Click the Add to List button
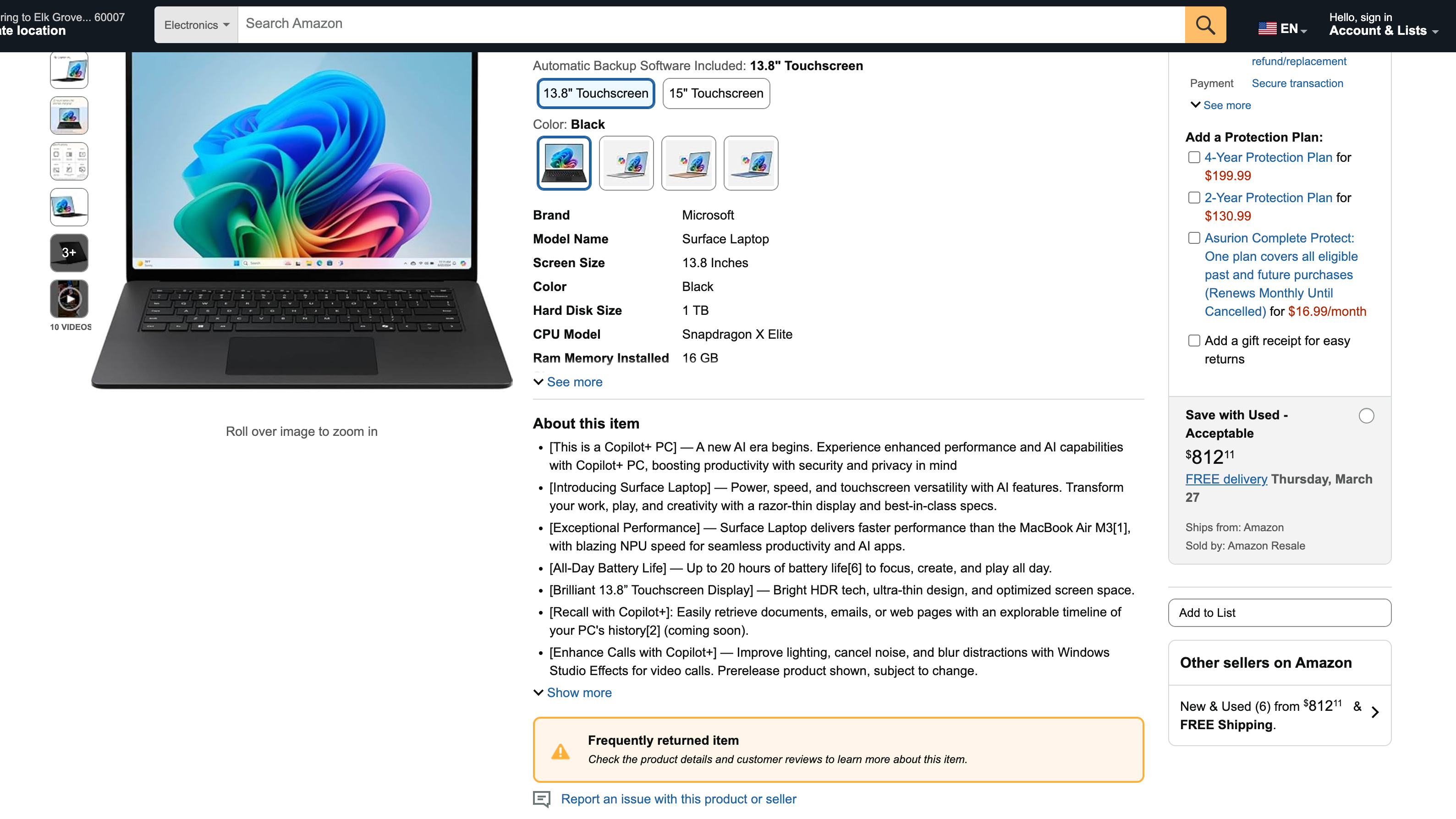Viewport: 1456px width, 819px height. click(x=1280, y=613)
